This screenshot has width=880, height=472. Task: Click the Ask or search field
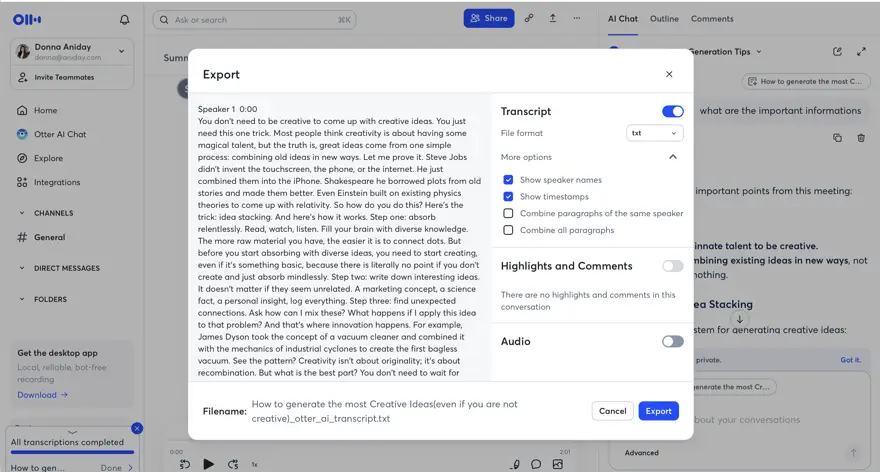pos(254,20)
